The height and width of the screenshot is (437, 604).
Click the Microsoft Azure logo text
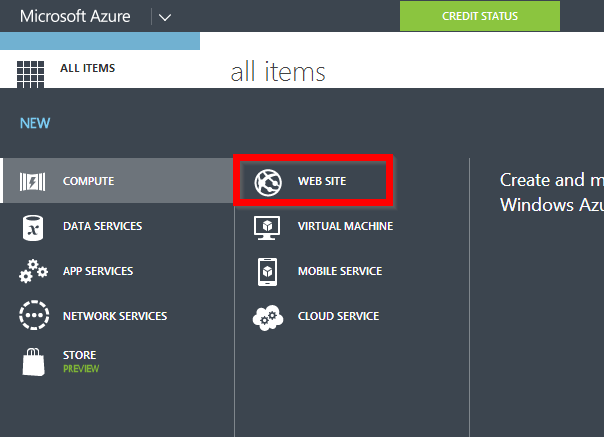[75, 17]
